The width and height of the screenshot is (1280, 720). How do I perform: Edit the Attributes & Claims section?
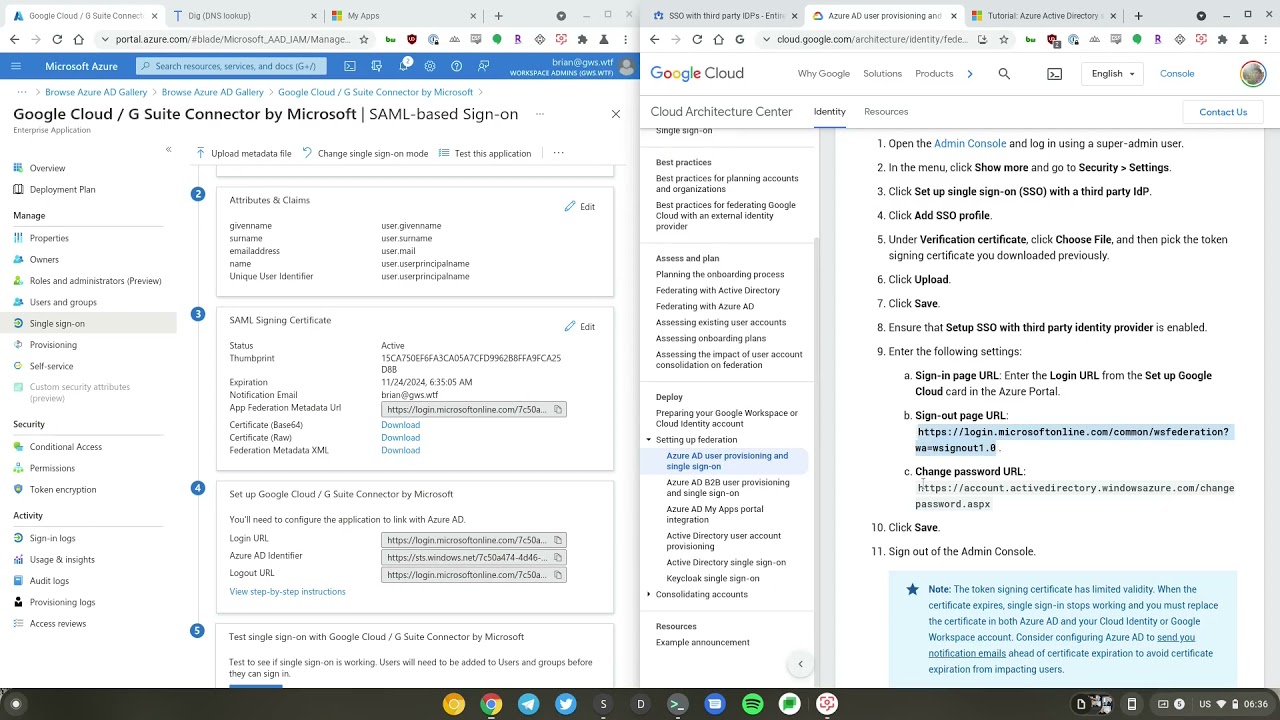(x=580, y=207)
